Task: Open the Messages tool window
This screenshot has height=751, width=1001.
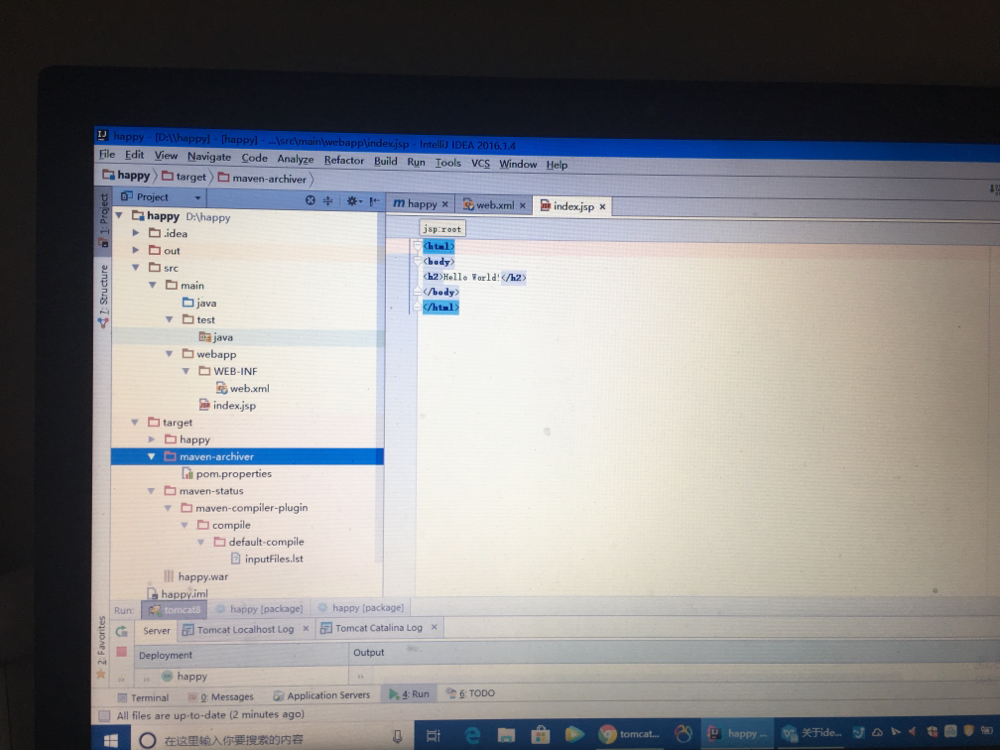Action: (x=220, y=697)
